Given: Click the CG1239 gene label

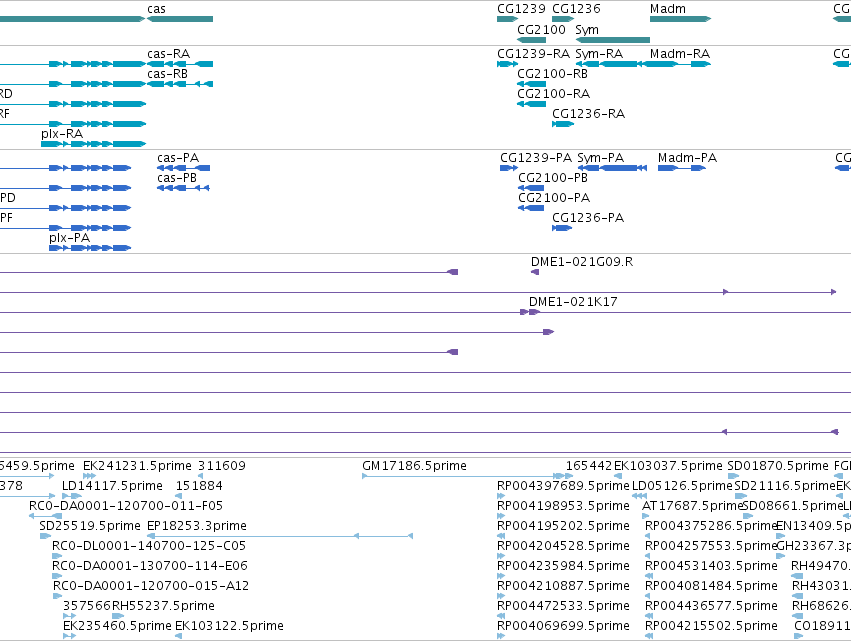Looking at the screenshot, I should [x=521, y=9].
